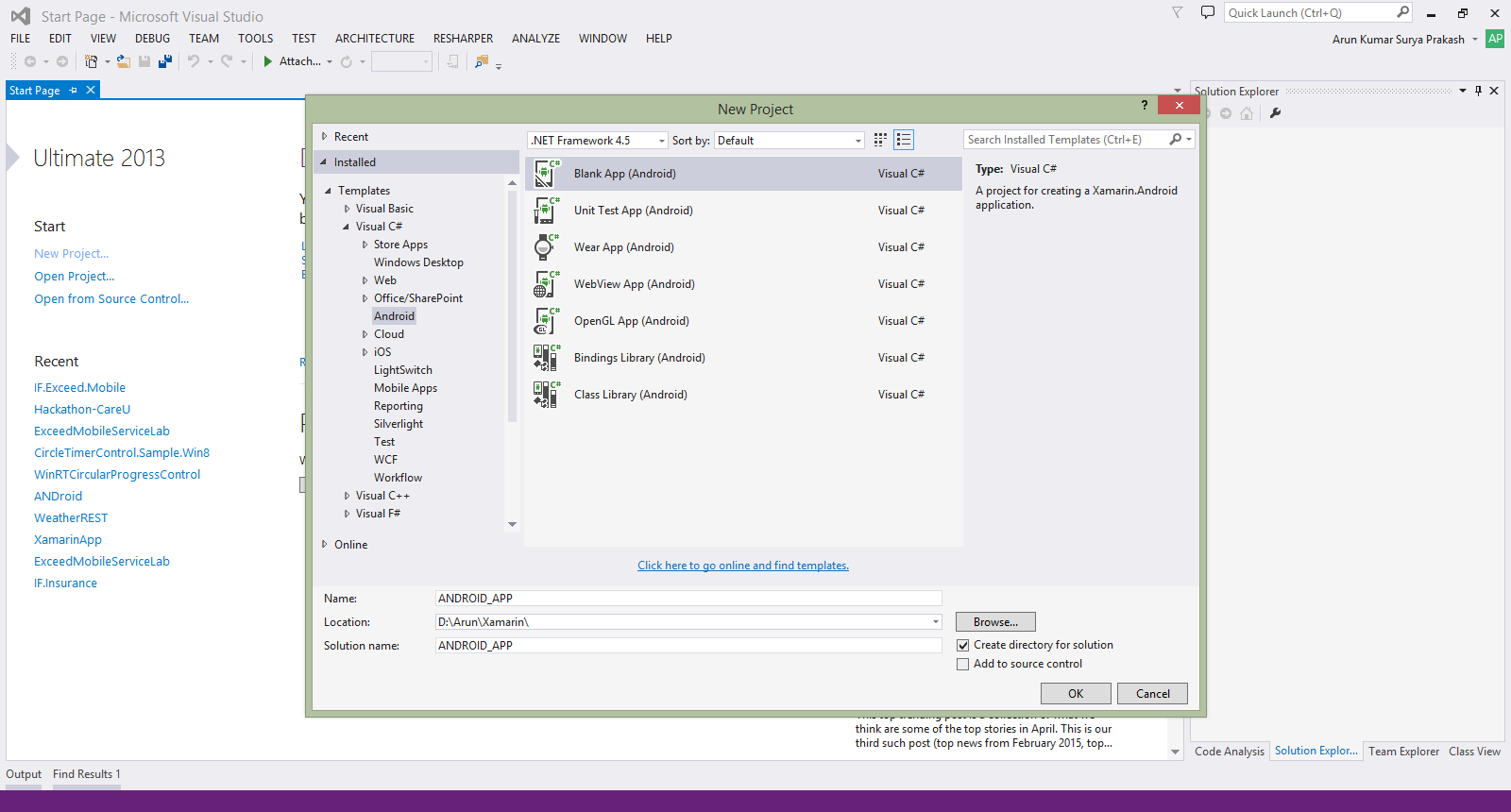The height and width of the screenshot is (812, 1511).
Task: Click Open Project... on the Start Page
Action: tap(75, 277)
